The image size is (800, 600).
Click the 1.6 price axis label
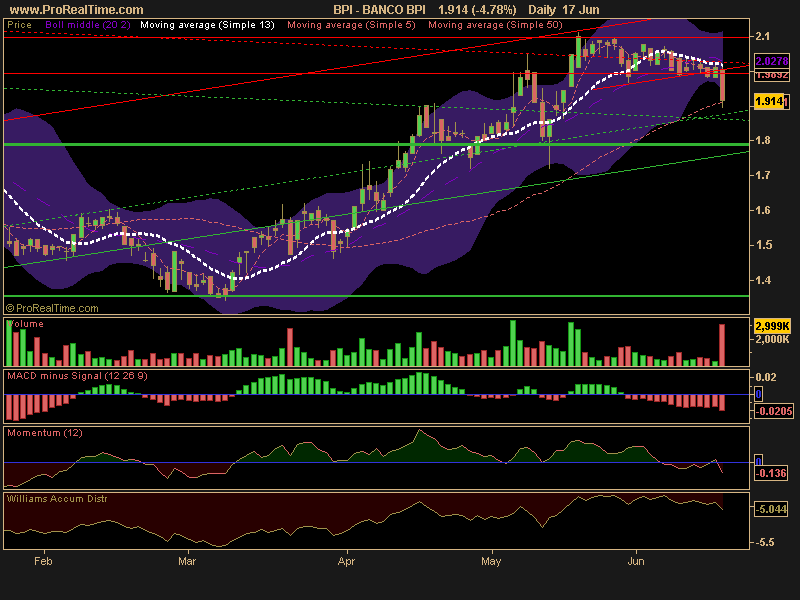(x=763, y=210)
